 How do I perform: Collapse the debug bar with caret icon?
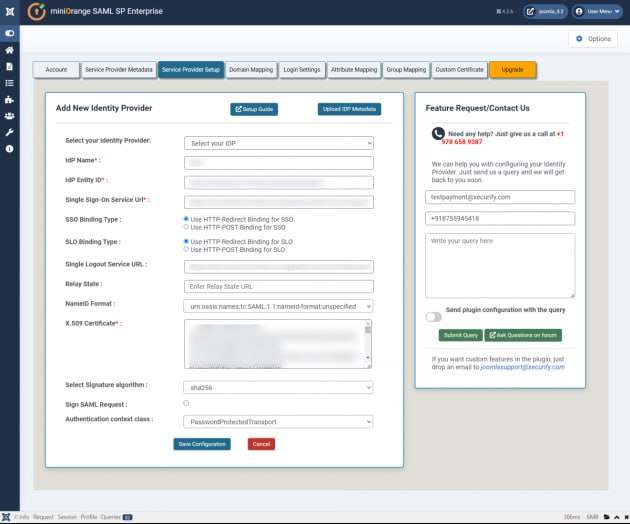(x=617, y=517)
